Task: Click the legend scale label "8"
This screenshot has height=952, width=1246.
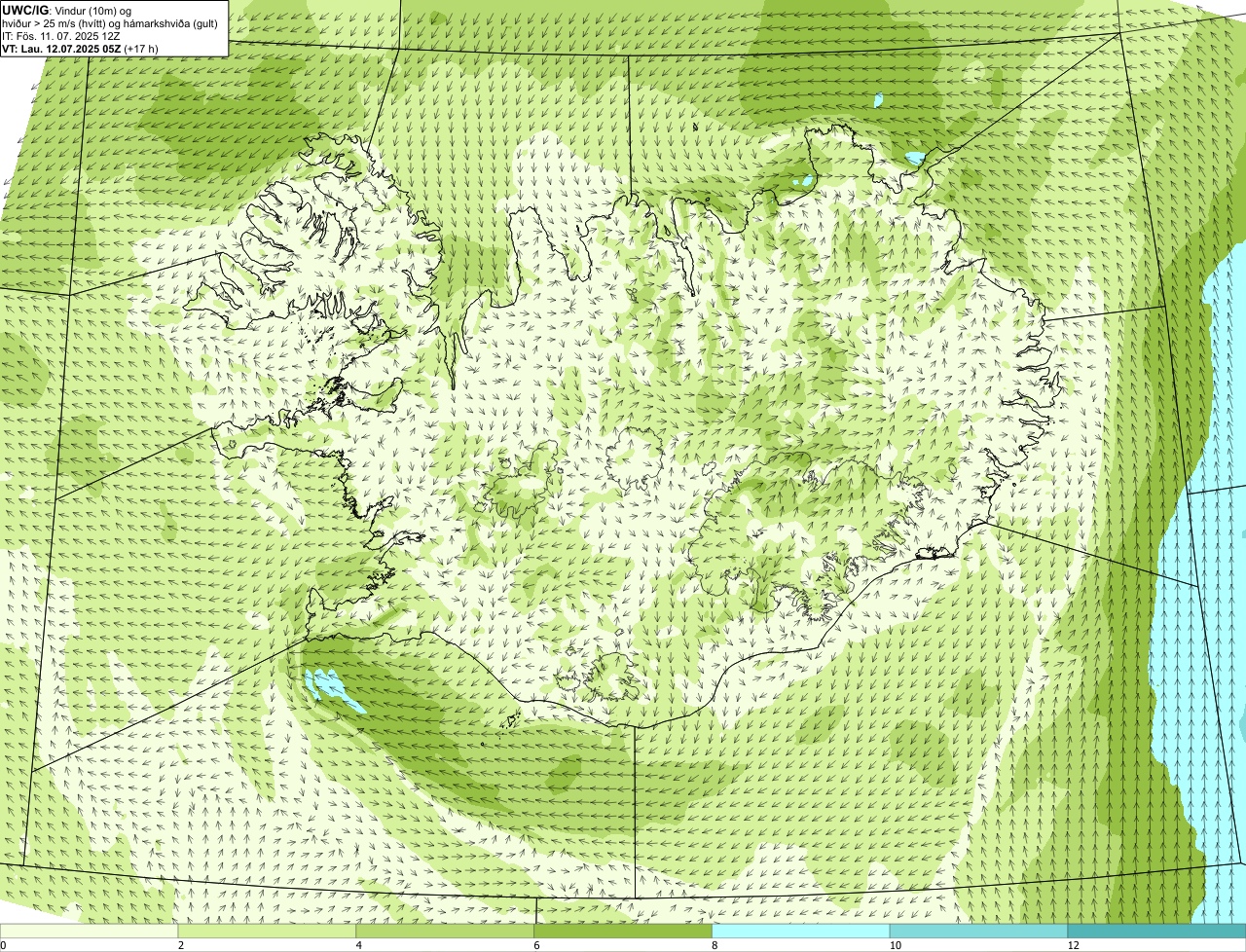Action: tap(714, 945)
